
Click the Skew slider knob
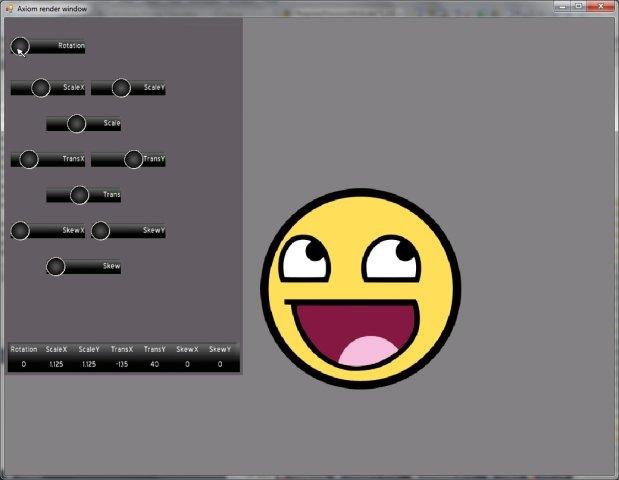coord(56,266)
